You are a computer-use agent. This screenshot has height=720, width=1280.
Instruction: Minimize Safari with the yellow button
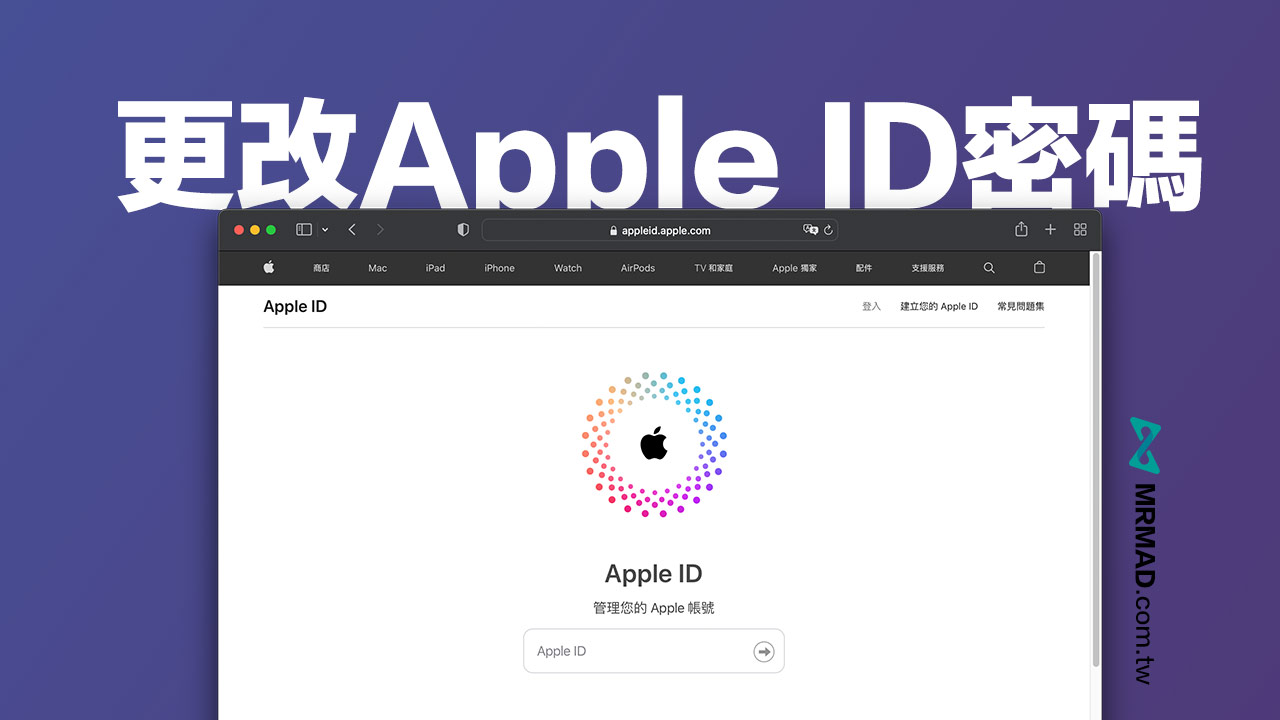pos(255,230)
